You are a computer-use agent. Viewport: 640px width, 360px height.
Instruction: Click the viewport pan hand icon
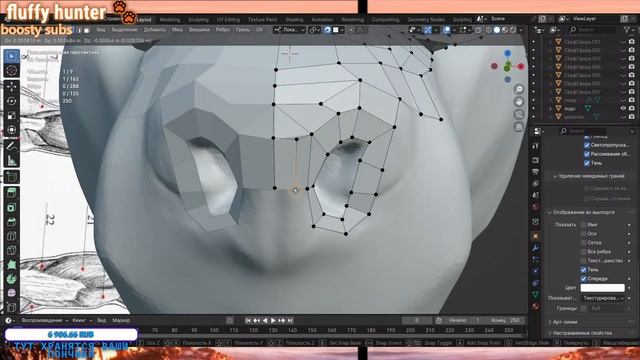[x=519, y=102]
